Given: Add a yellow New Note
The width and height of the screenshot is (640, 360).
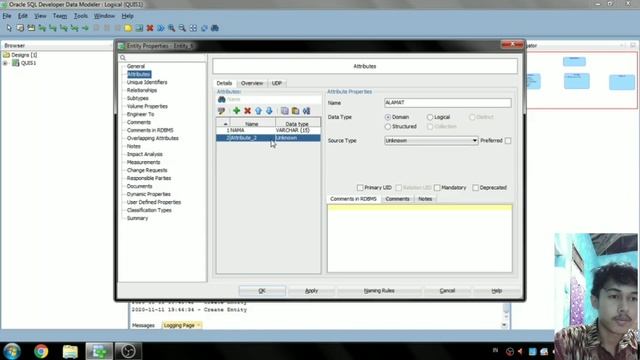Looking at the screenshot, I should 128,28.
